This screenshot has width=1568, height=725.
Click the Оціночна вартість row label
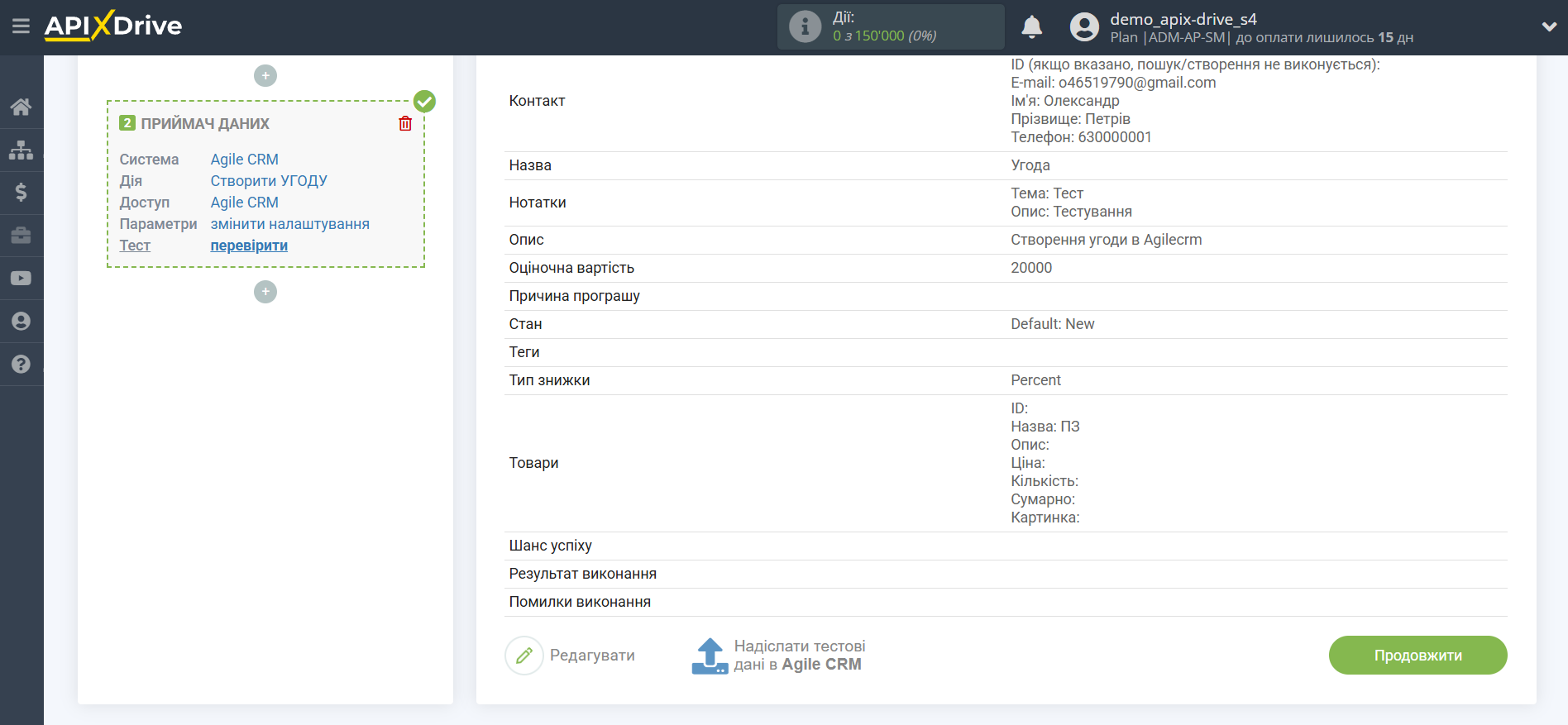coord(571,268)
